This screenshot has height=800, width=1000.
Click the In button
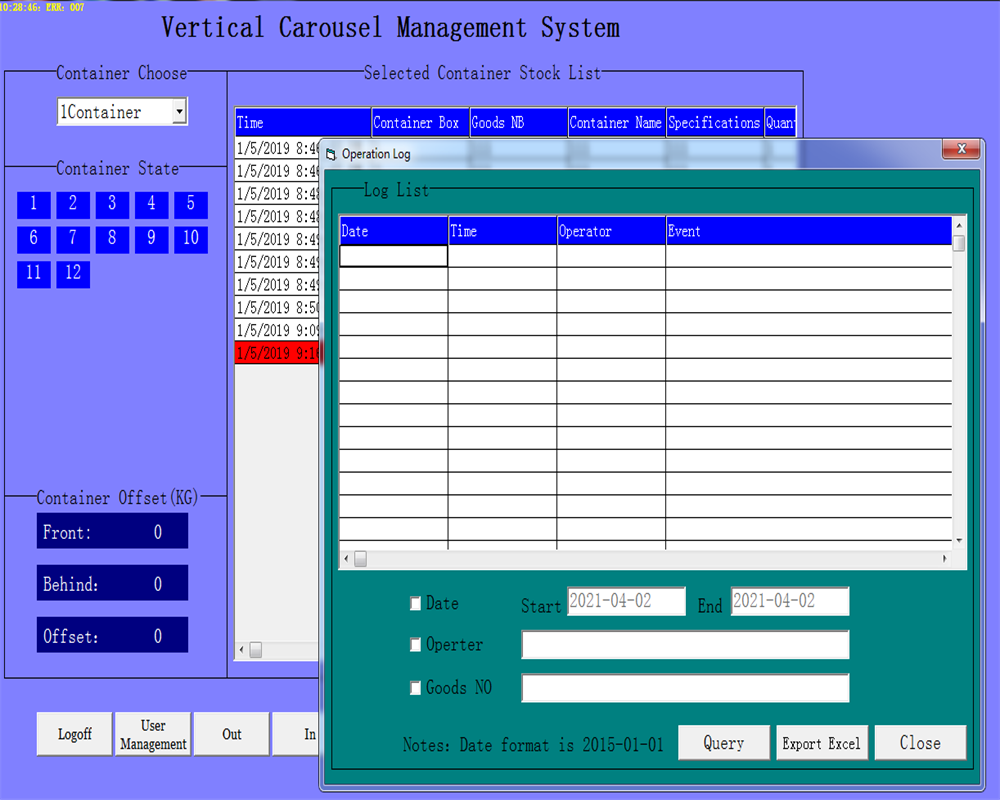(305, 733)
